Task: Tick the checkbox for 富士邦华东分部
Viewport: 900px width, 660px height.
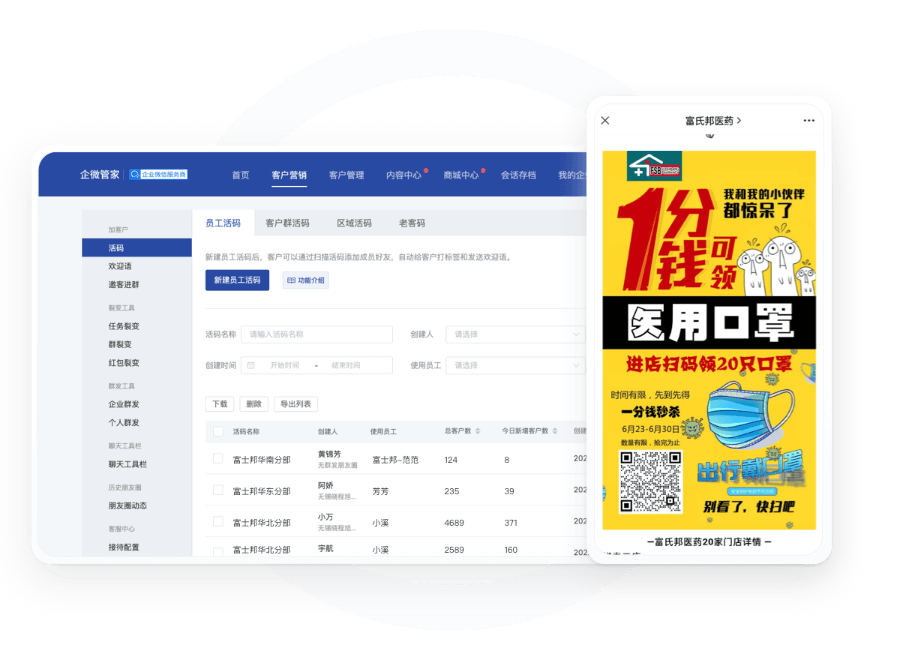Action: coord(218,490)
